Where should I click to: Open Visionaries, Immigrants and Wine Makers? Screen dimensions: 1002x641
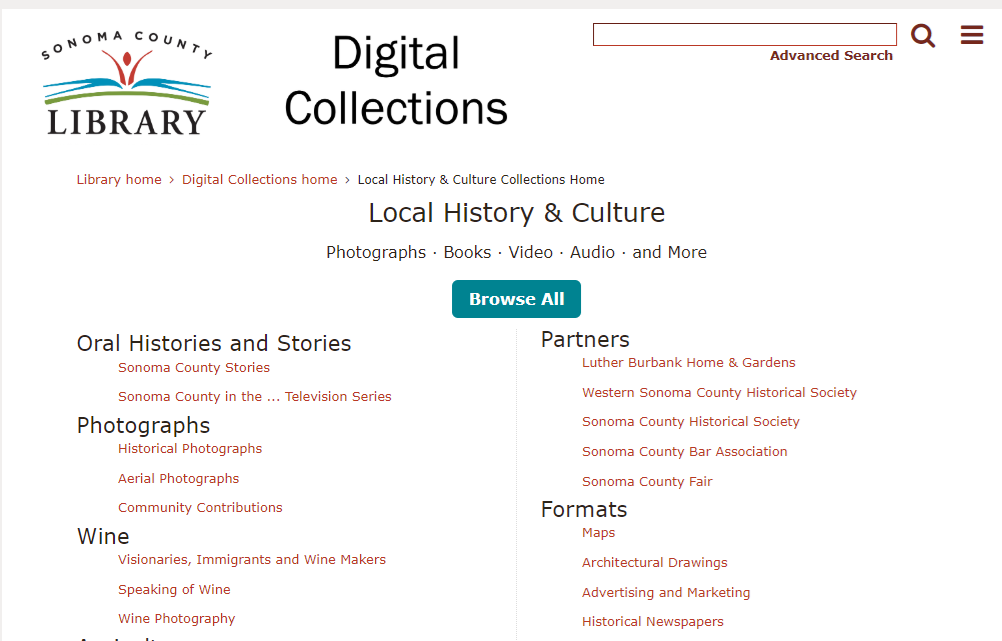(x=251, y=560)
